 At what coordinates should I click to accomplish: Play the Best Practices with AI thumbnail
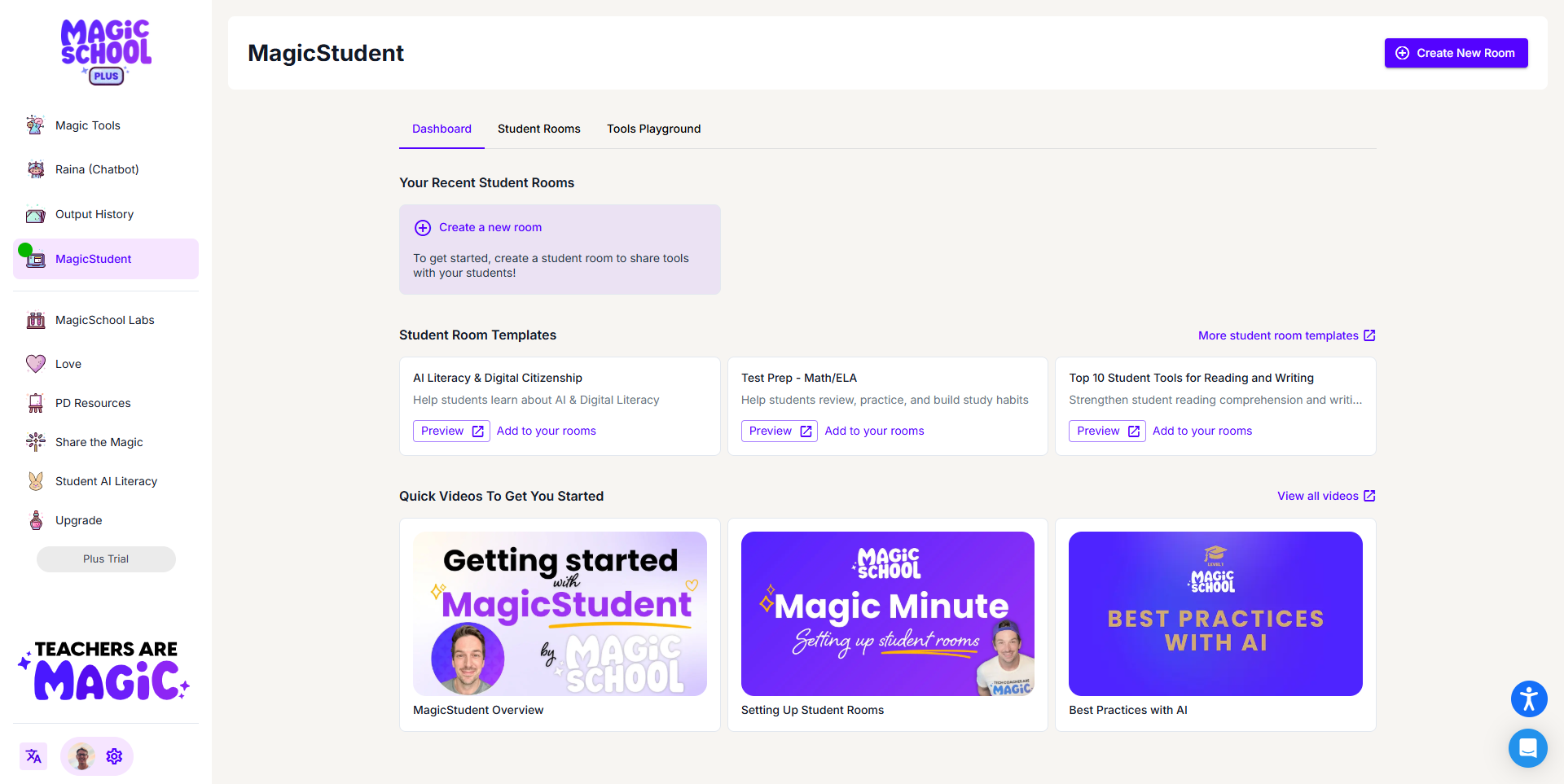pos(1215,614)
